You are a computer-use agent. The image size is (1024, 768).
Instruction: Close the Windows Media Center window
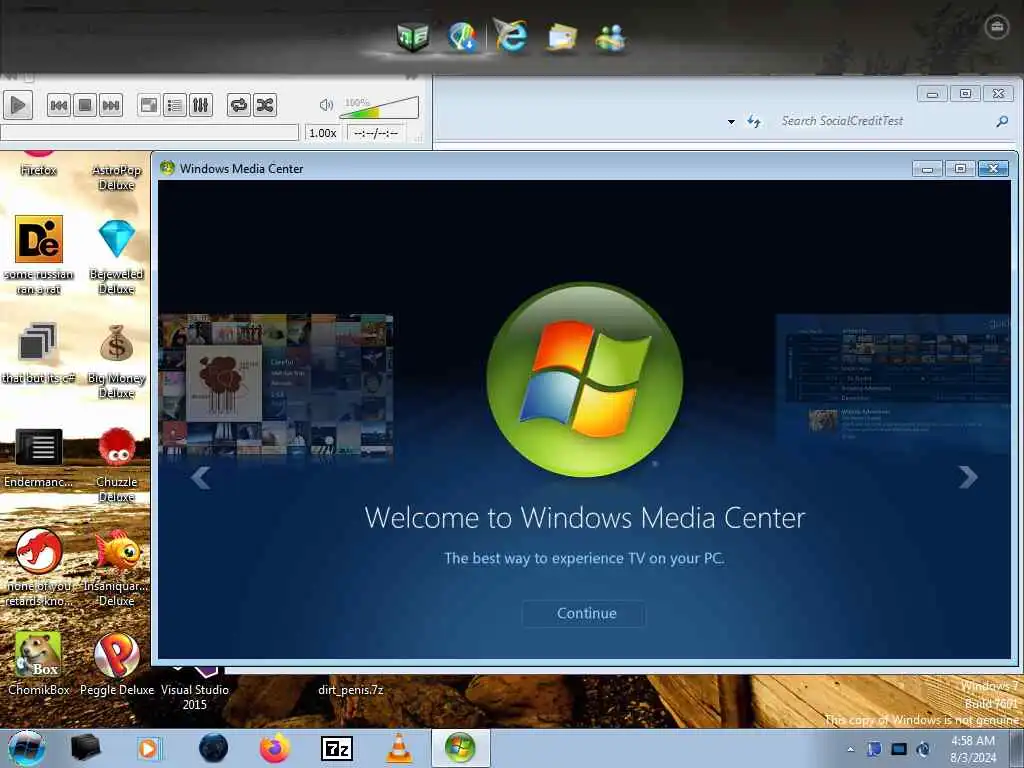(993, 169)
